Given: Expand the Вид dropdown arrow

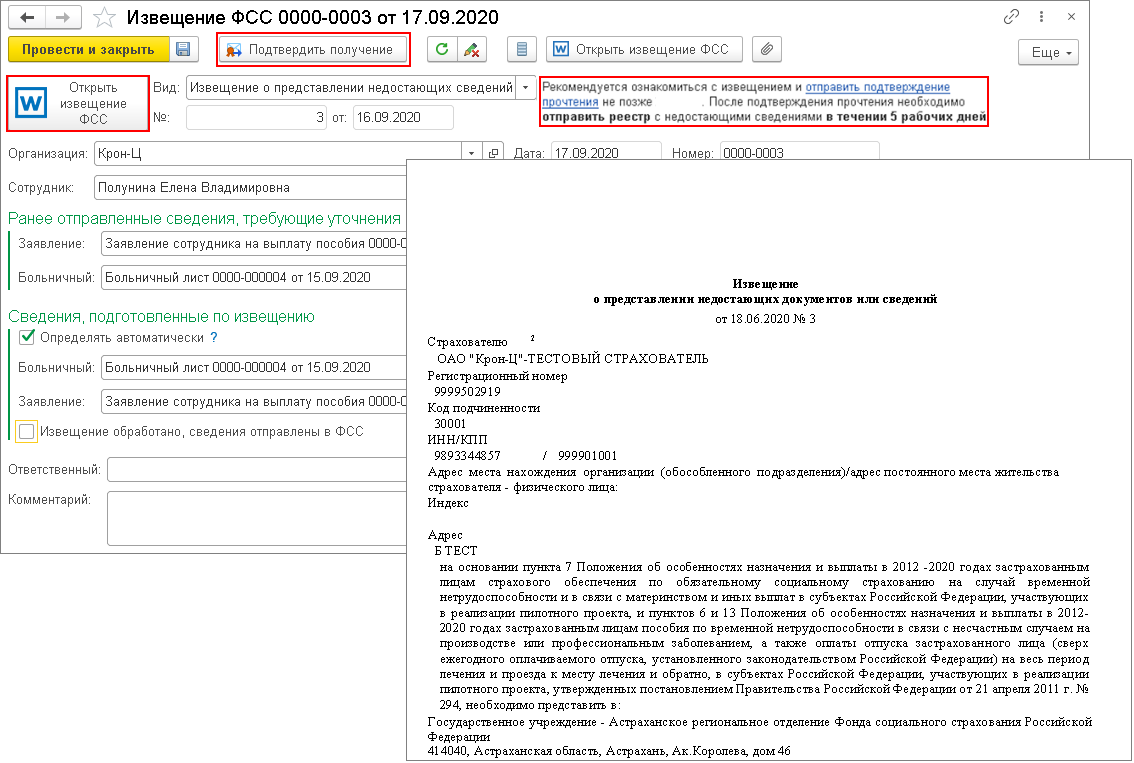Looking at the screenshot, I should tap(526, 88).
